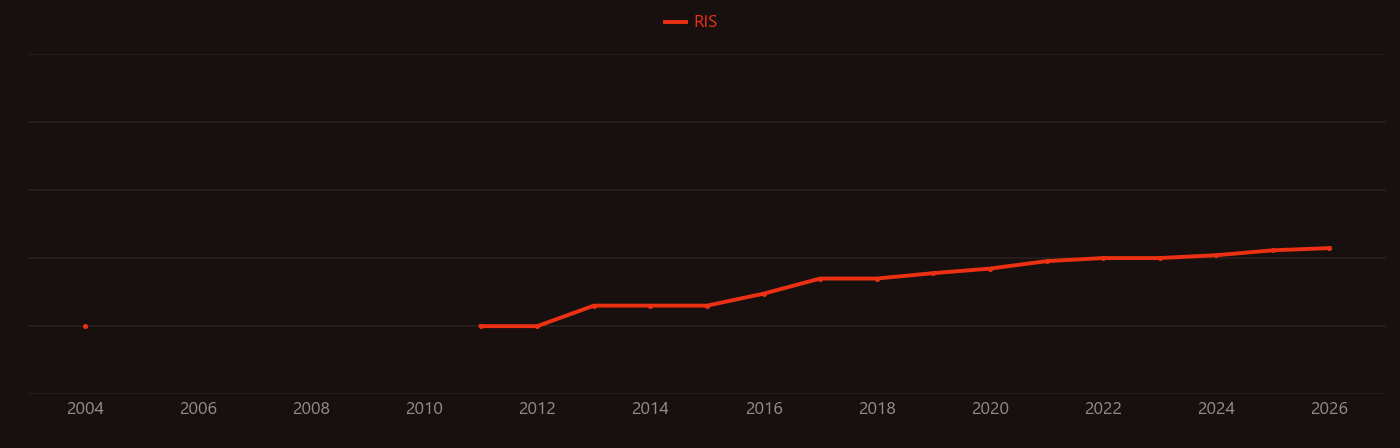Select the RIS data point at 2015
1400x448 pixels.
click(x=707, y=306)
